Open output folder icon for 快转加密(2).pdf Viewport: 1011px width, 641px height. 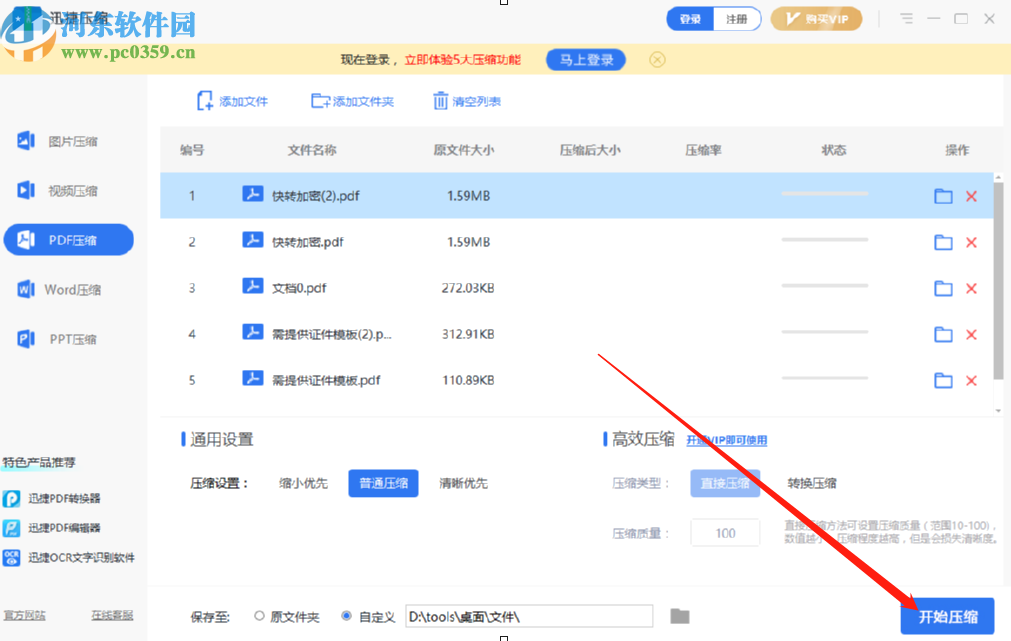tap(943, 196)
